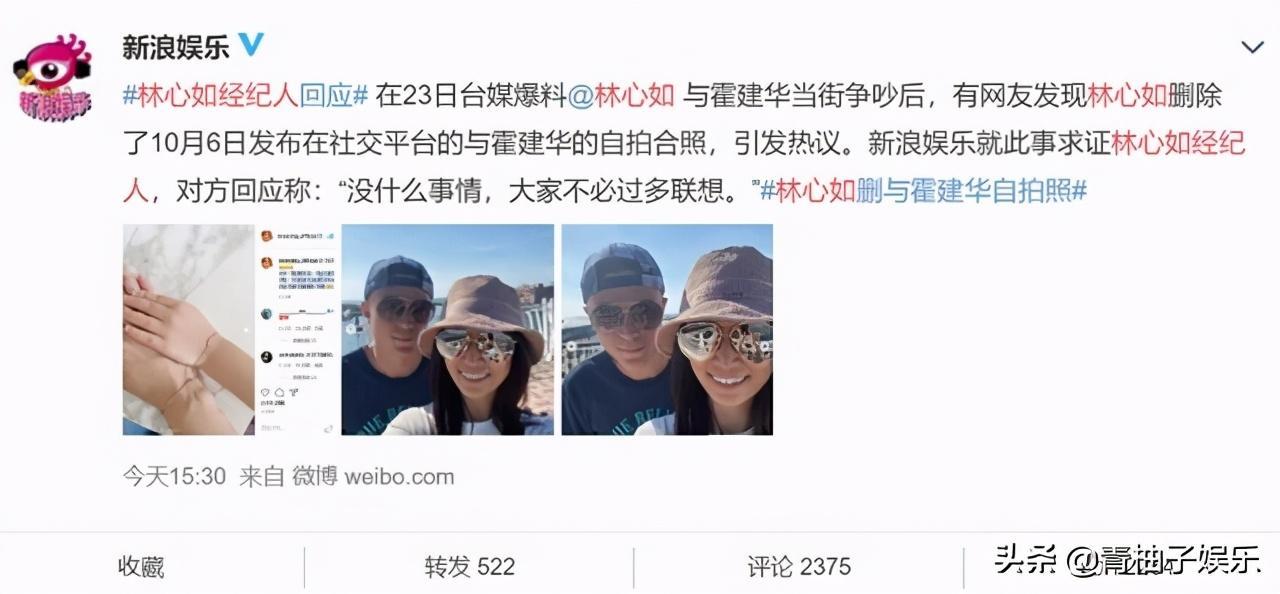Screen dimensions: 1280x594
Task: Open the middle couple selfie photo
Action: (447, 329)
